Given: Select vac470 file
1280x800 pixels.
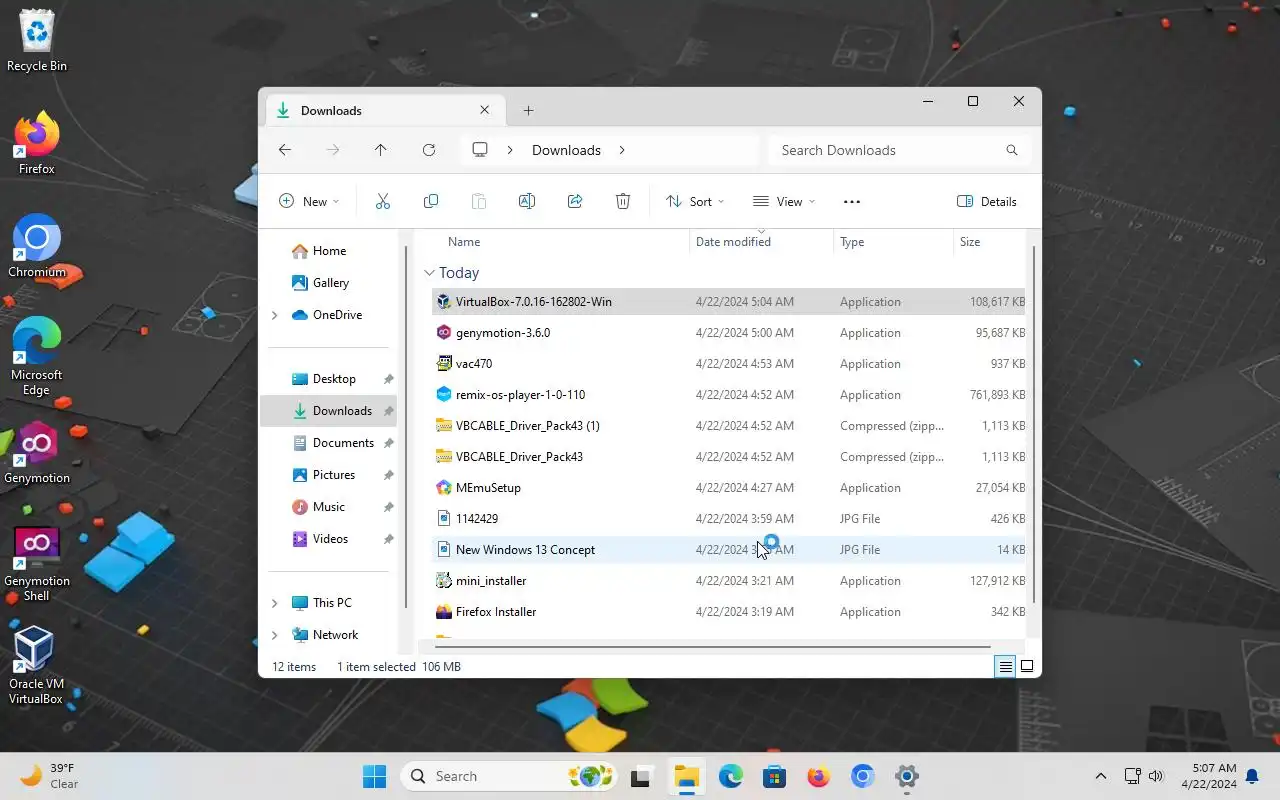Looking at the screenshot, I should tap(728, 364).
